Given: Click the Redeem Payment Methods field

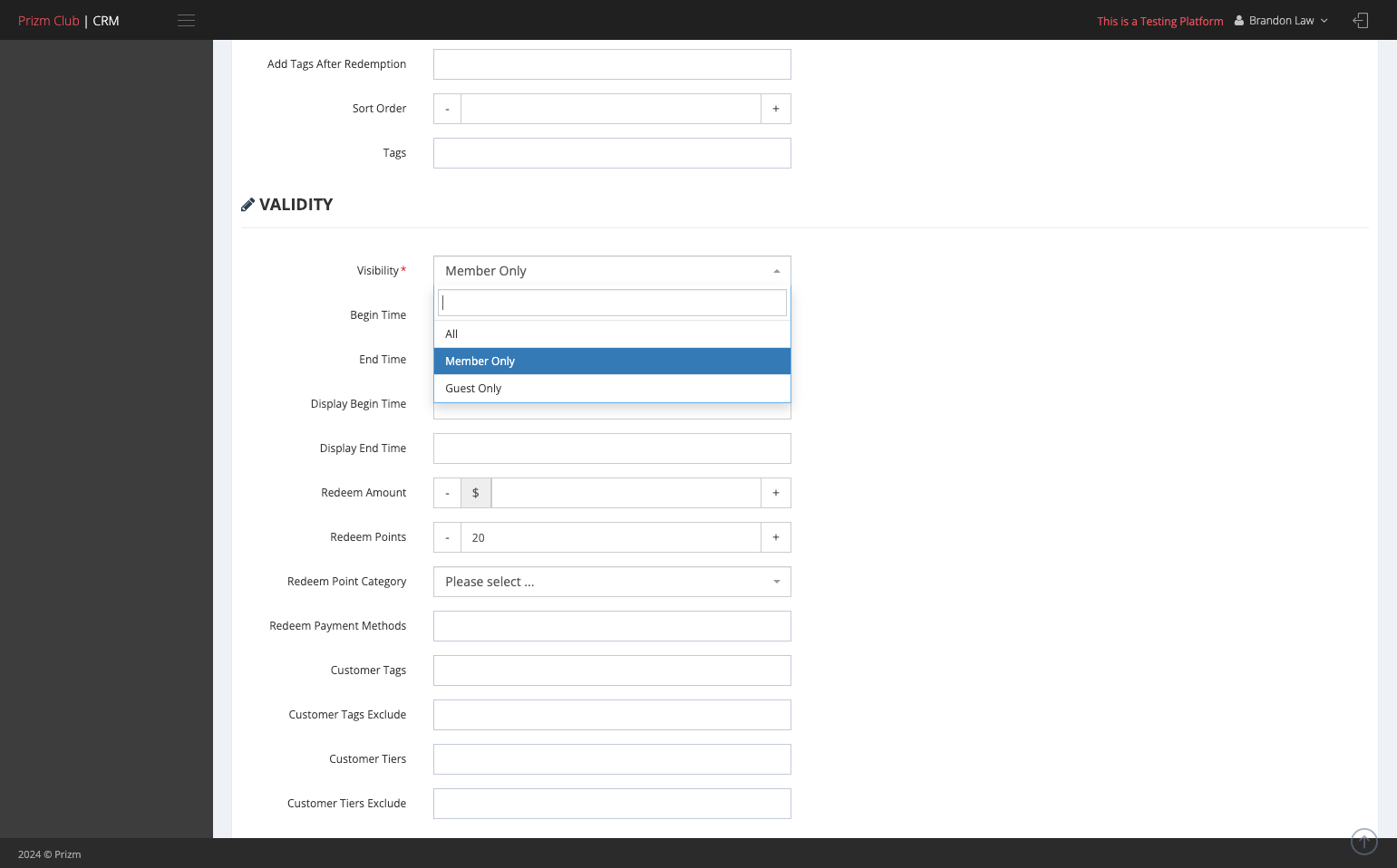Looking at the screenshot, I should pos(612,626).
